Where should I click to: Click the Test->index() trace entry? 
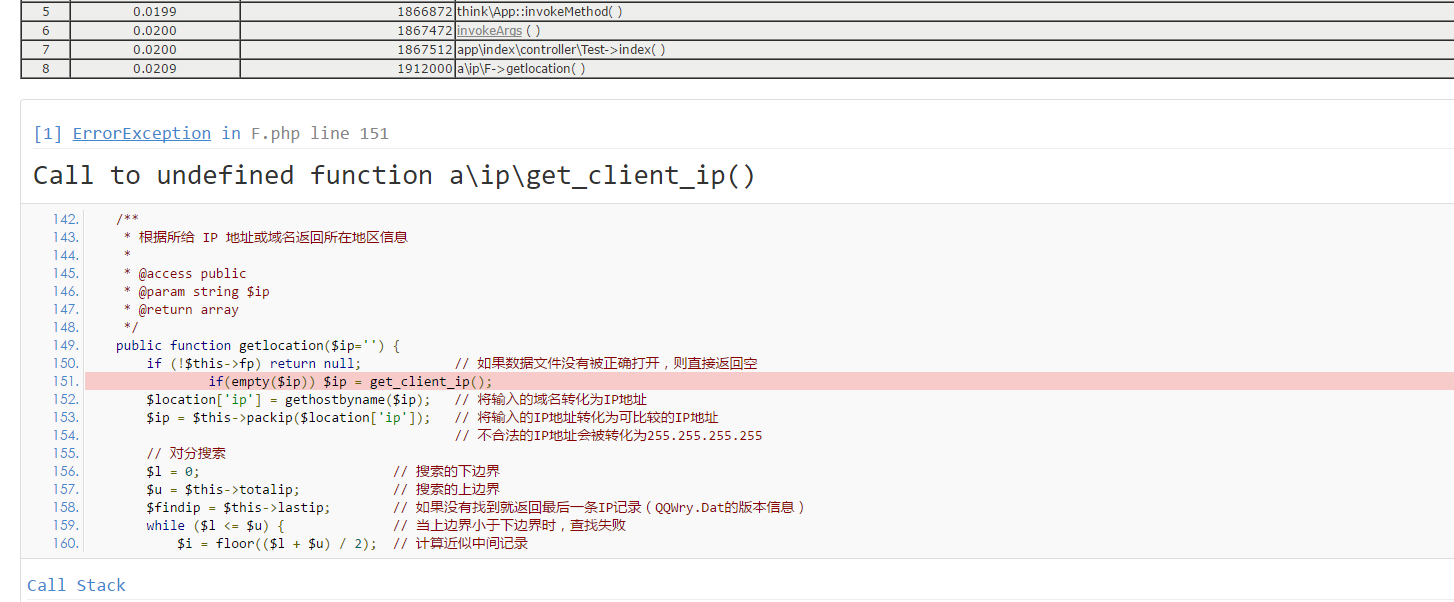tap(561, 50)
